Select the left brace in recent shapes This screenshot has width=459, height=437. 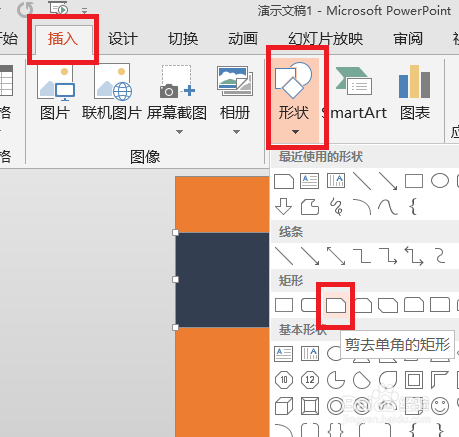click(413, 207)
